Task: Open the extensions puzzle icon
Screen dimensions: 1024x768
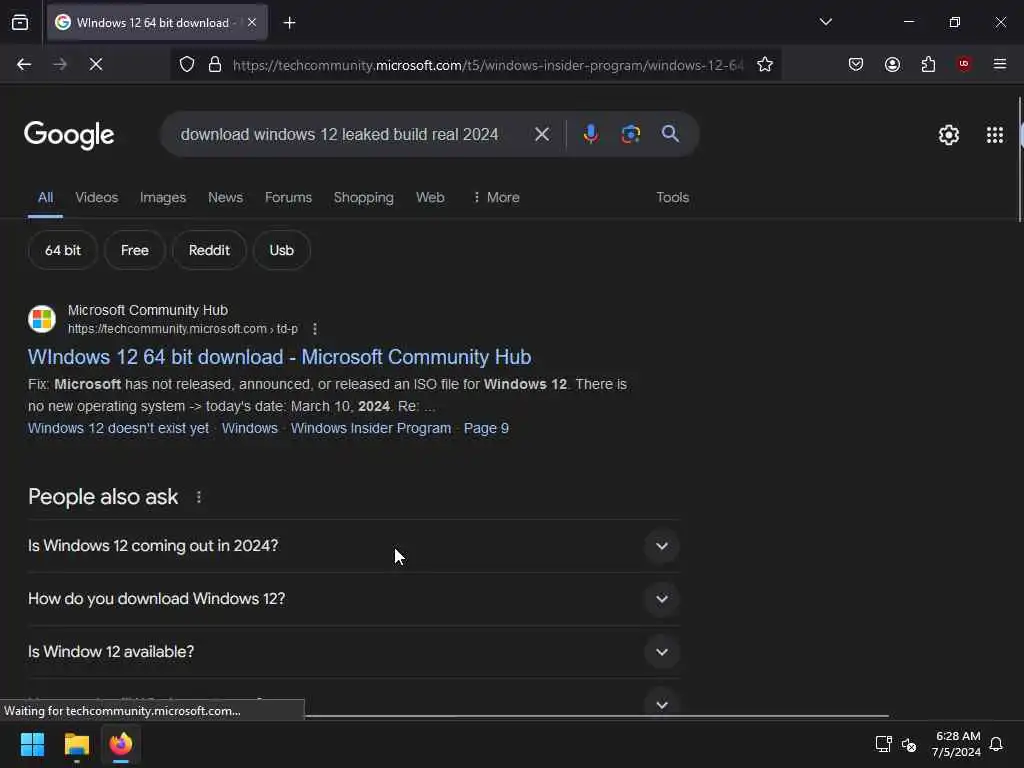Action: click(x=928, y=65)
